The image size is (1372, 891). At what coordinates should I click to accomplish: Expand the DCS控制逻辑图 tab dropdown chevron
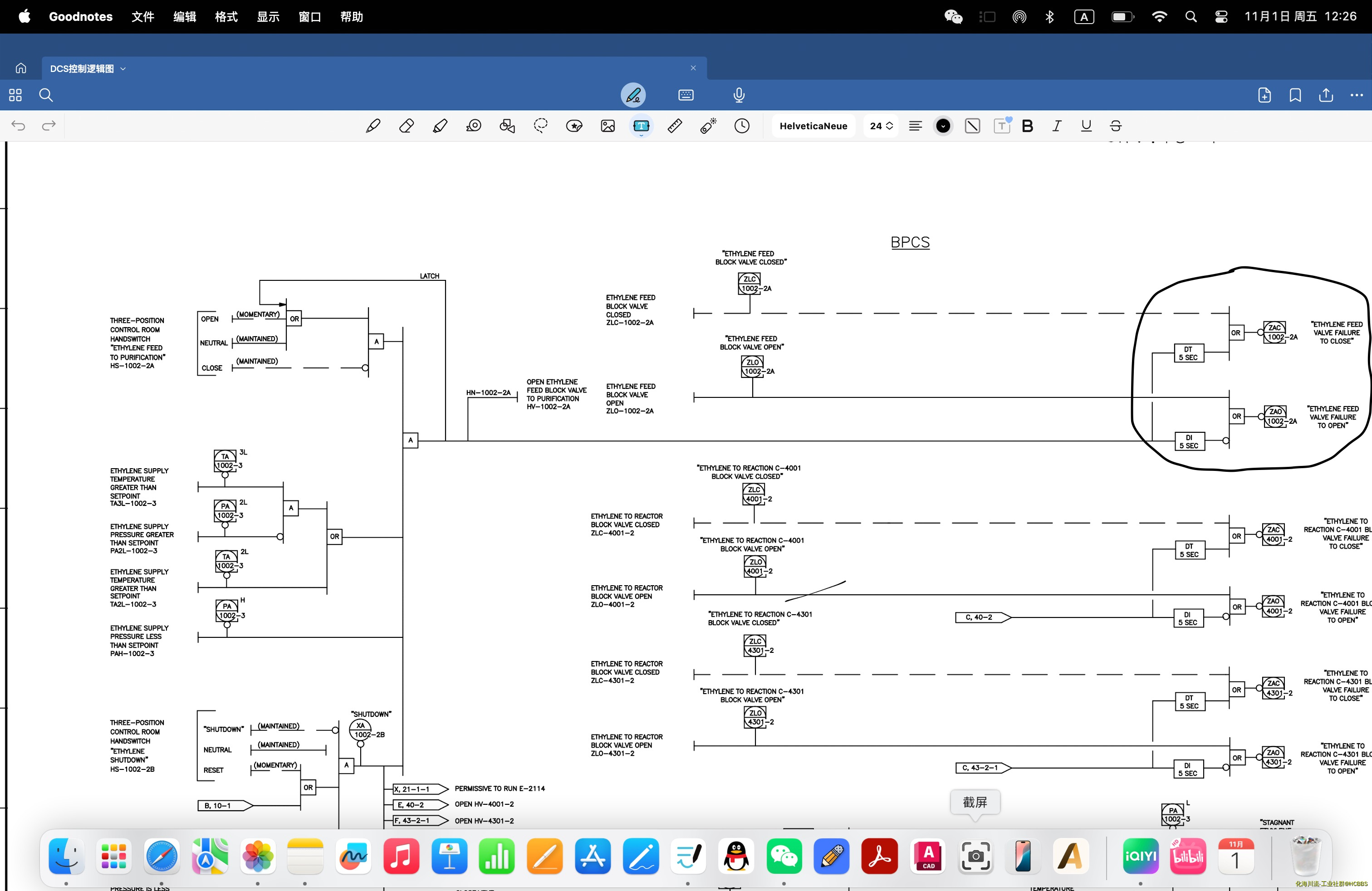123,69
